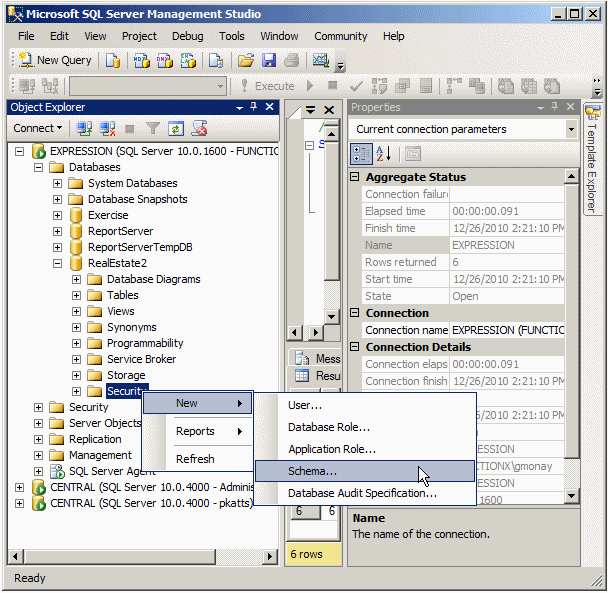Click the Disconnect Object Explorer icon

coord(107,128)
